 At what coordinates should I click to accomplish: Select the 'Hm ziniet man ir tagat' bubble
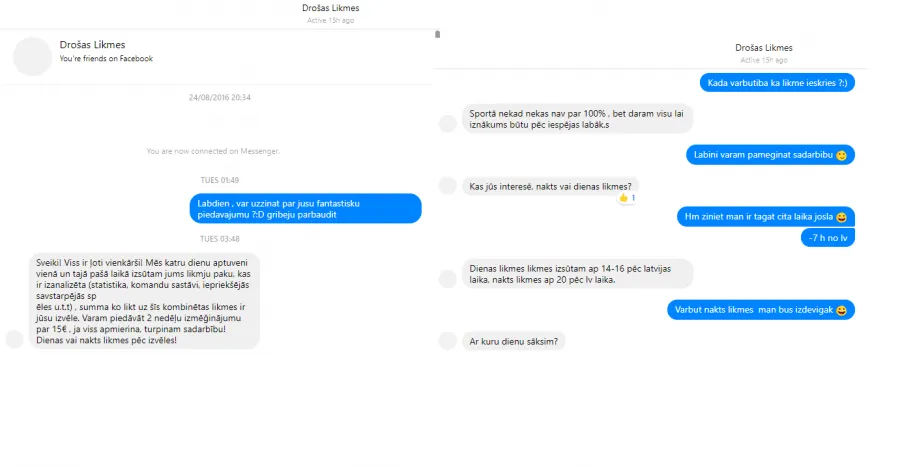[766, 217]
